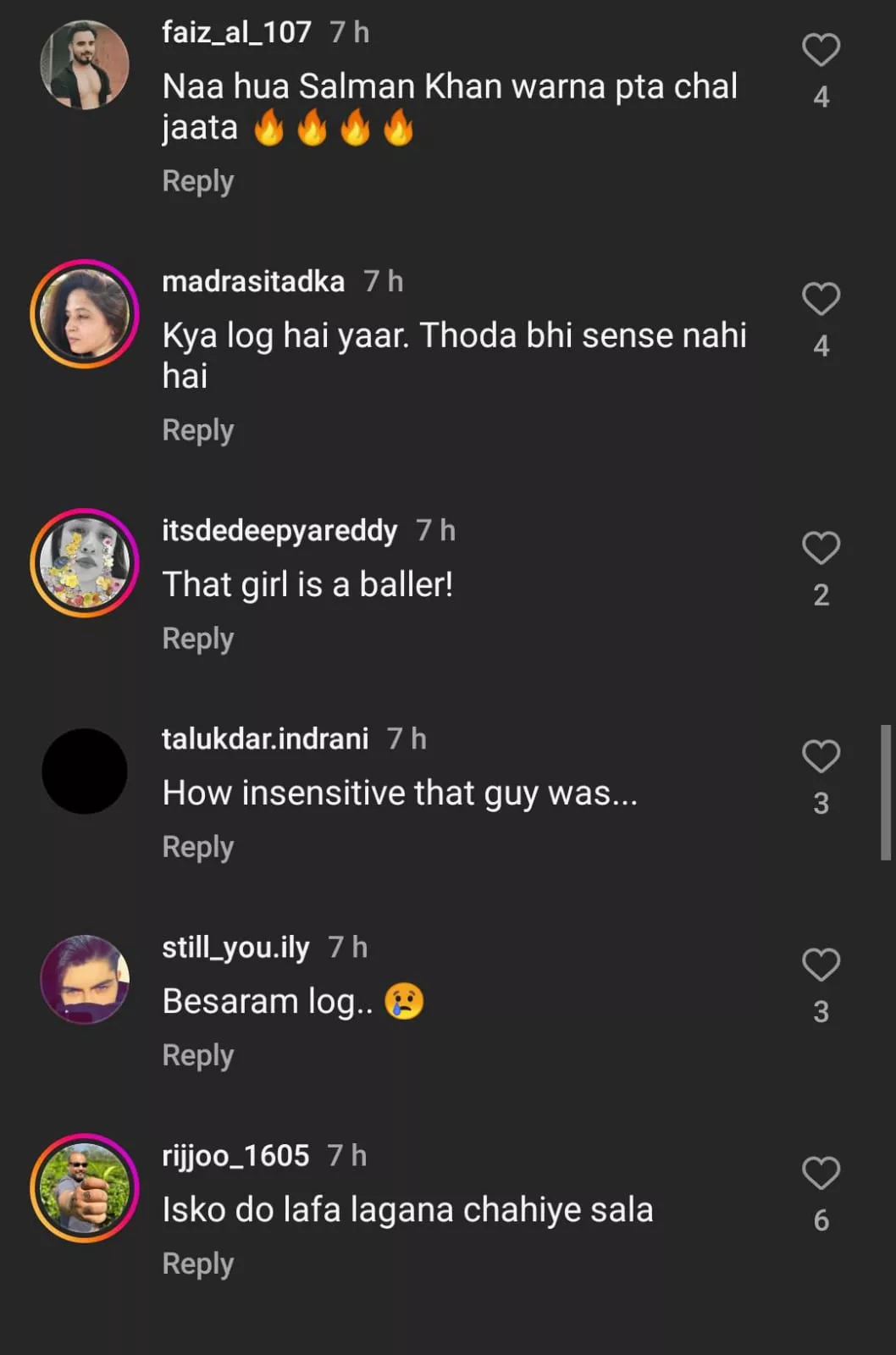Open still_you.ily username profile link
The height and width of the screenshot is (1355, 896).
click(x=235, y=947)
